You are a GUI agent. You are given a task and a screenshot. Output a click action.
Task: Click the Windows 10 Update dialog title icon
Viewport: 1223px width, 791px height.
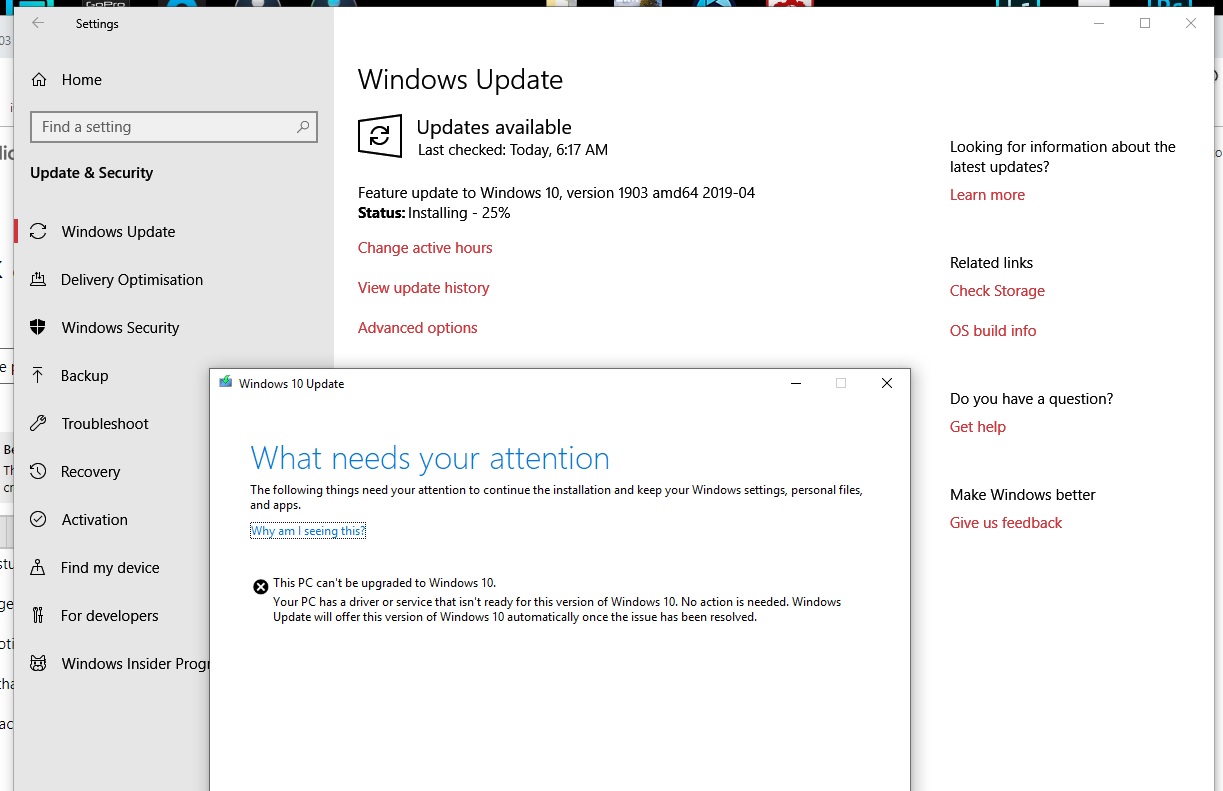pos(226,383)
